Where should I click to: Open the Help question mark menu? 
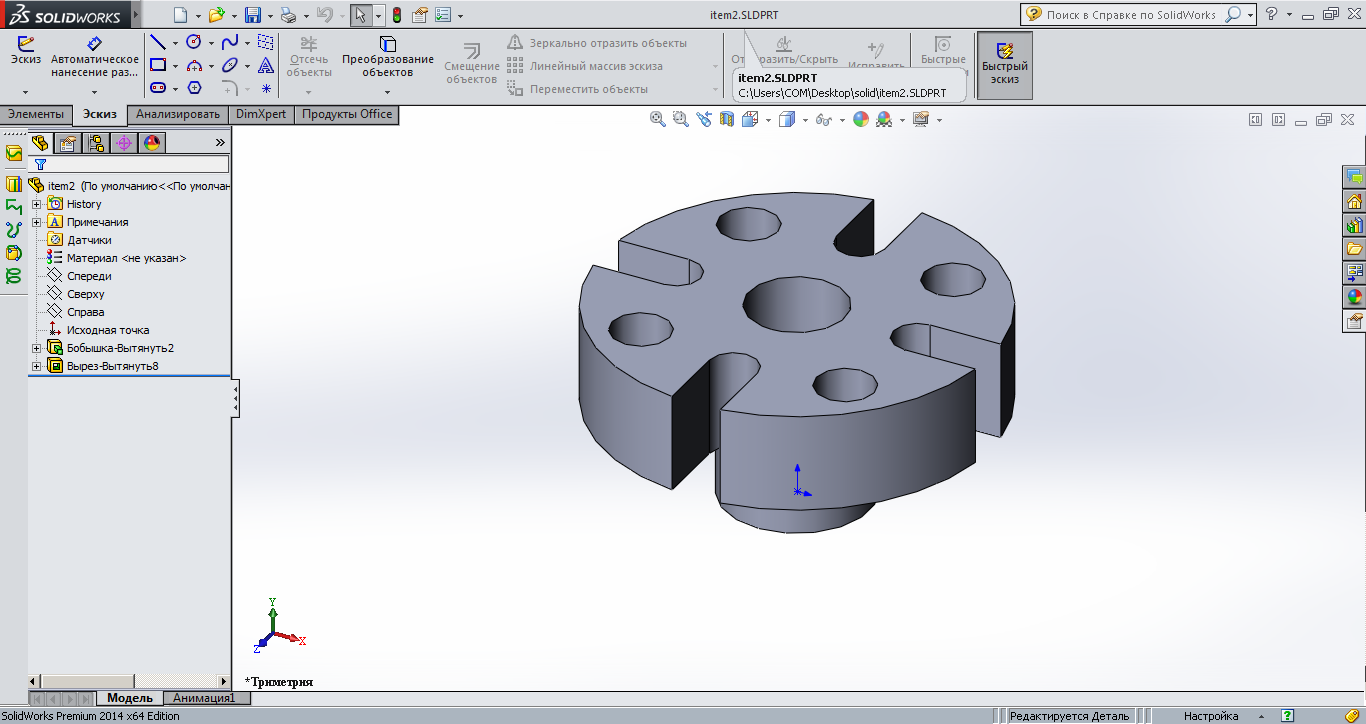(1271, 15)
